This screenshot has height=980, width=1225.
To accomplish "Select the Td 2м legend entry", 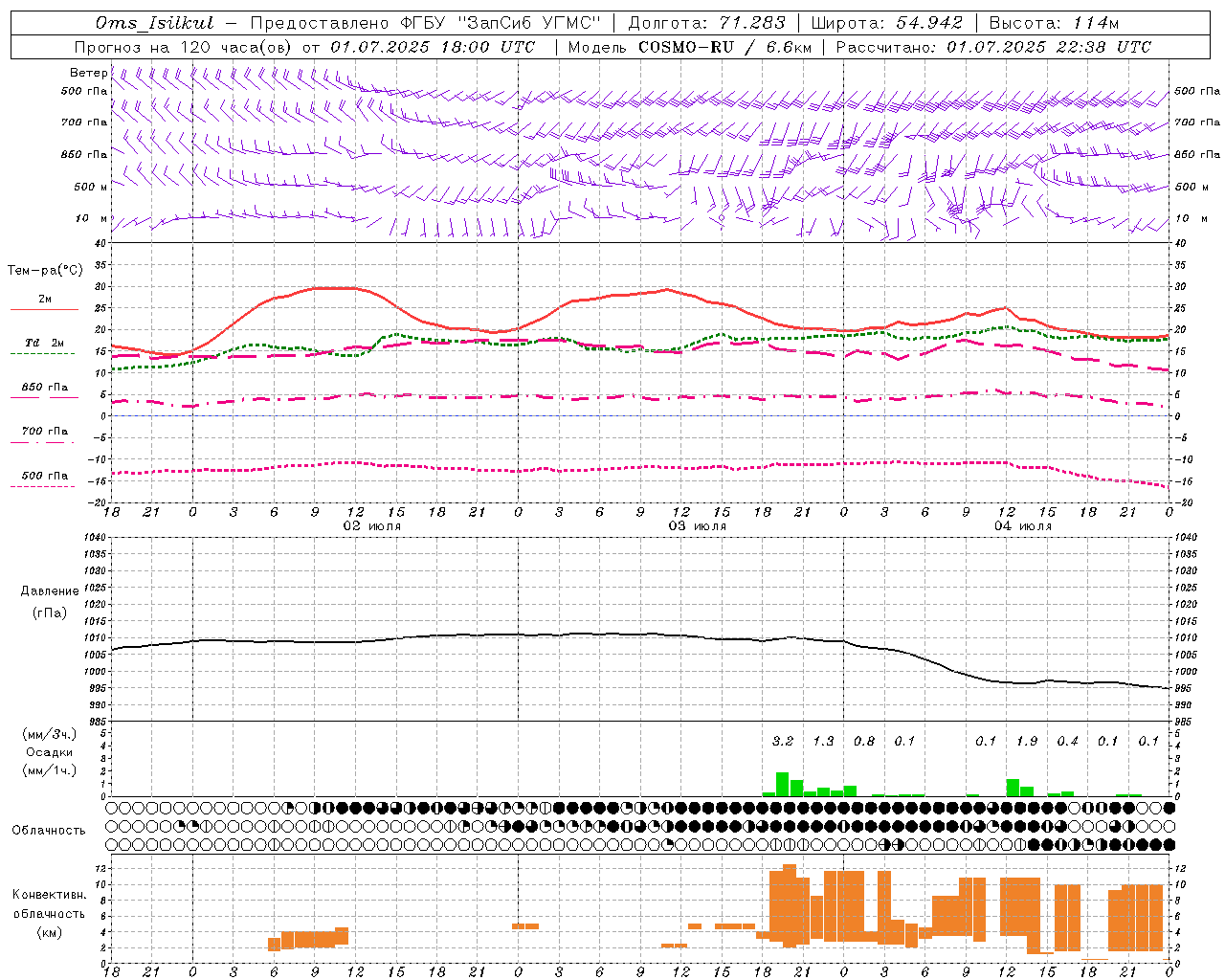I will [x=44, y=343].
